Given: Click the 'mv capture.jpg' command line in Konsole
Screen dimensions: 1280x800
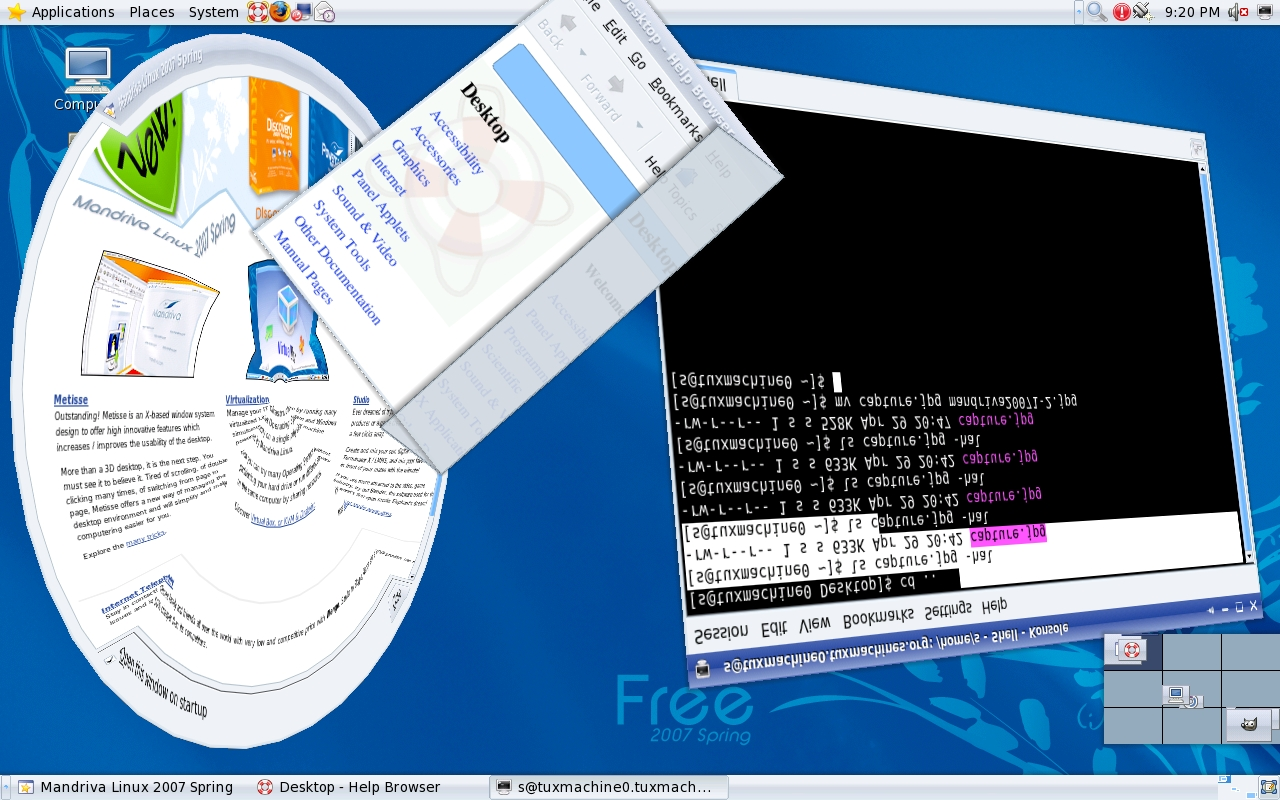Looking at the screenshot, I should [x=876, y=401].
